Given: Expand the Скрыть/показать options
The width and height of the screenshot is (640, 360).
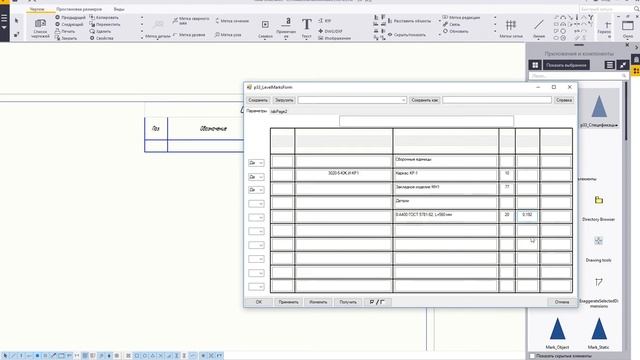Looking at the screenshot, I should 439,35.
